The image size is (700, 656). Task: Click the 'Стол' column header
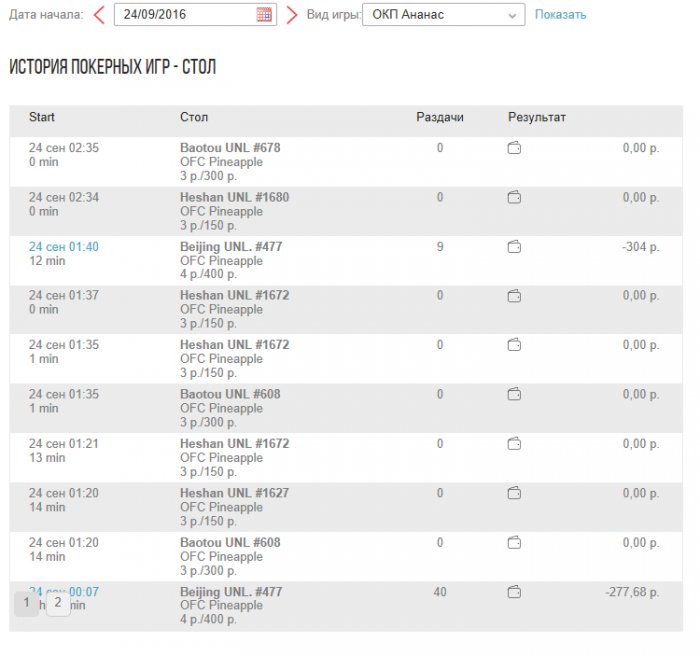pos(194,118)
